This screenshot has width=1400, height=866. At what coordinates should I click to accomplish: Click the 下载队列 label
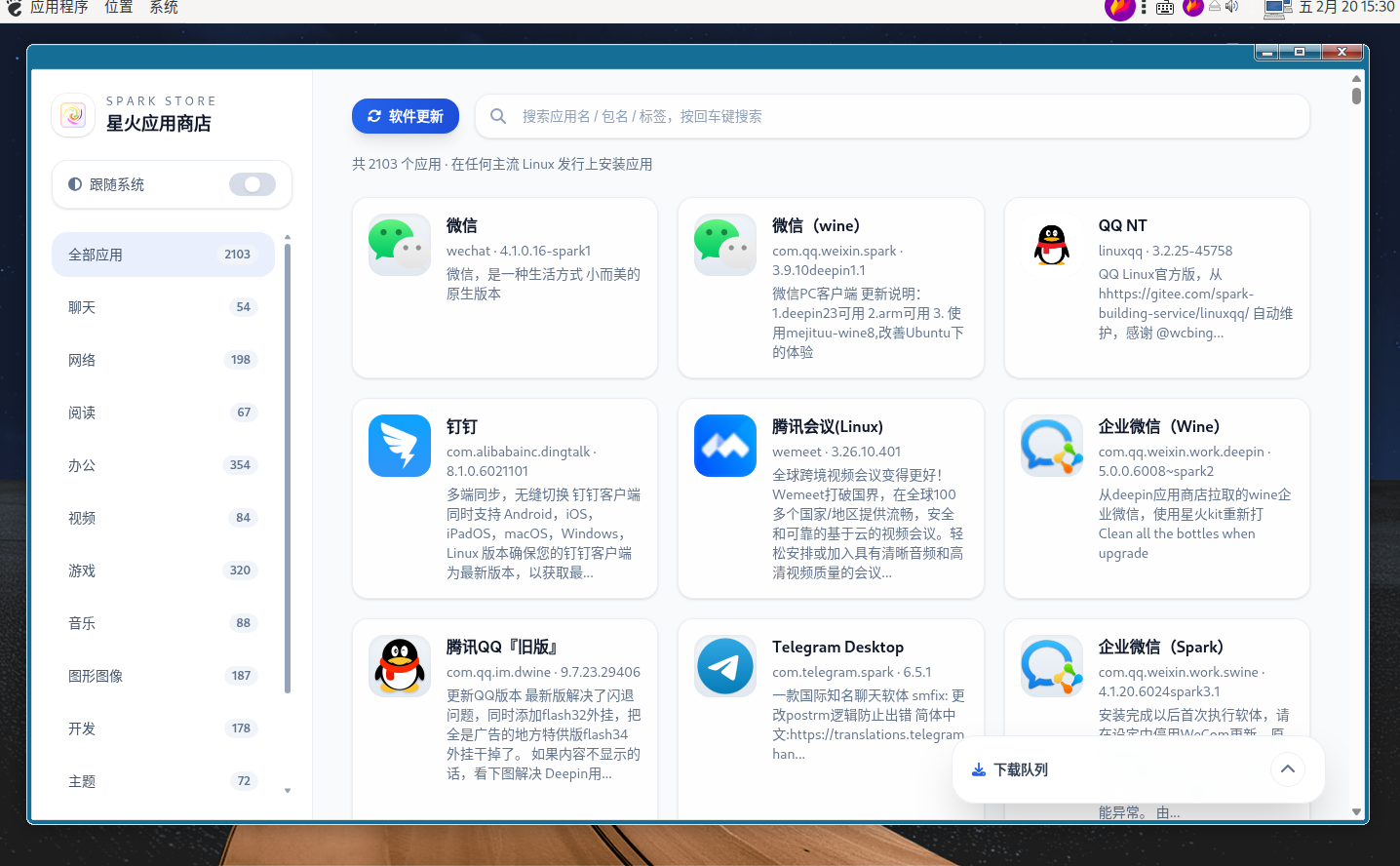click(x=1021, y=769)
